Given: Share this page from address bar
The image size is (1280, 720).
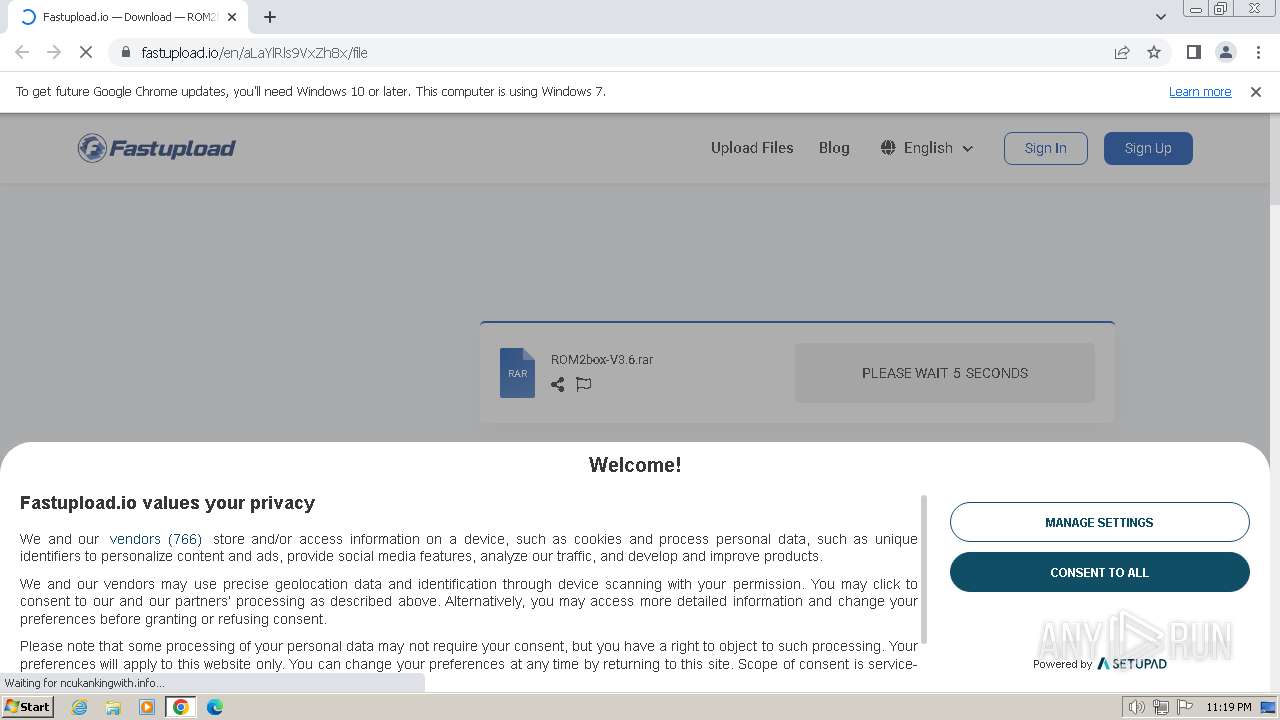Looking at the screenshot, I should click(x=1122, y=52).
